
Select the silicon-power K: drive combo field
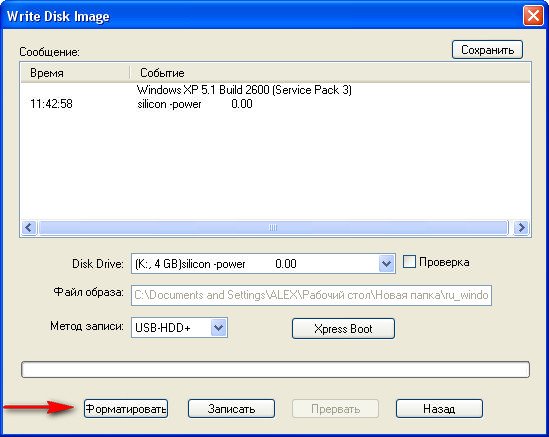point(263,263)
